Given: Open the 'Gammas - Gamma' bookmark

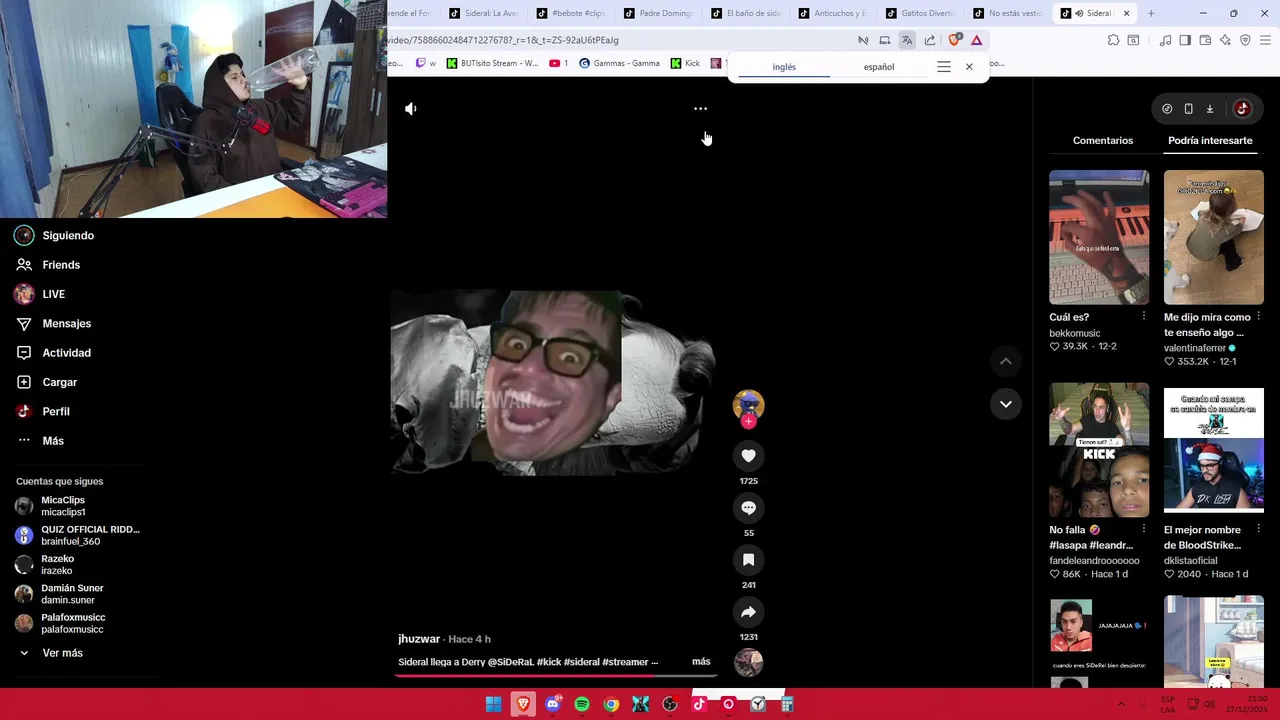Looking at the screenshot, I should coord(620,63).
